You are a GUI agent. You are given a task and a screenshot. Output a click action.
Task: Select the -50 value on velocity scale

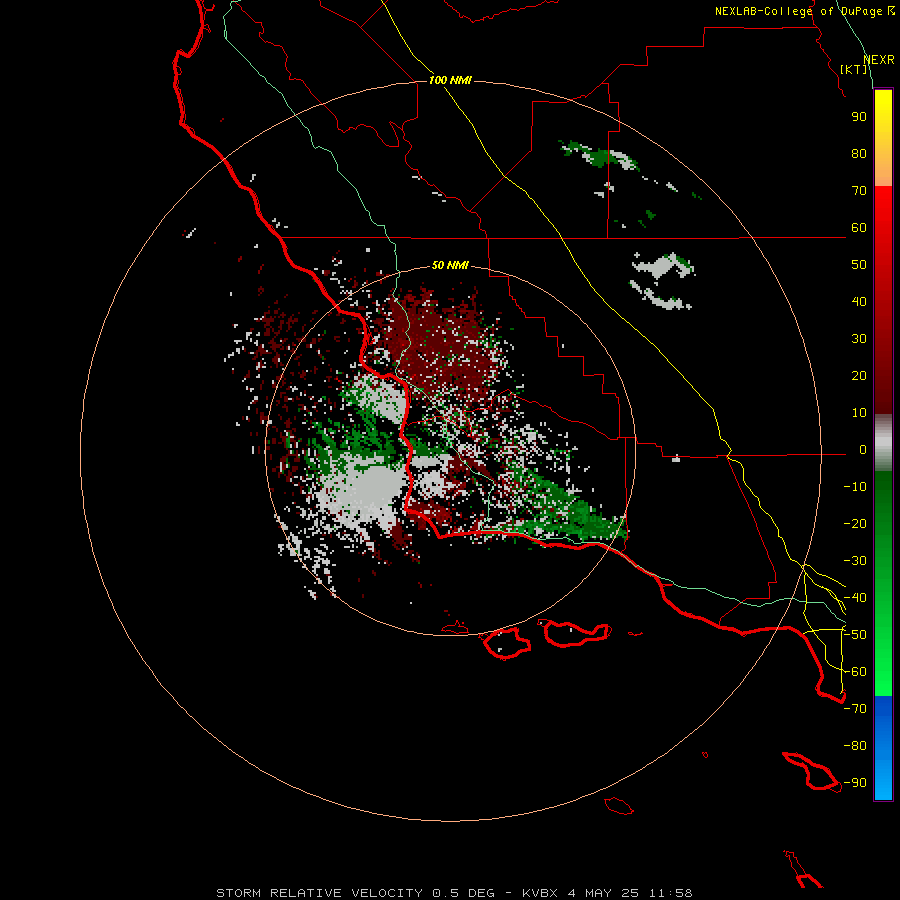855,634
